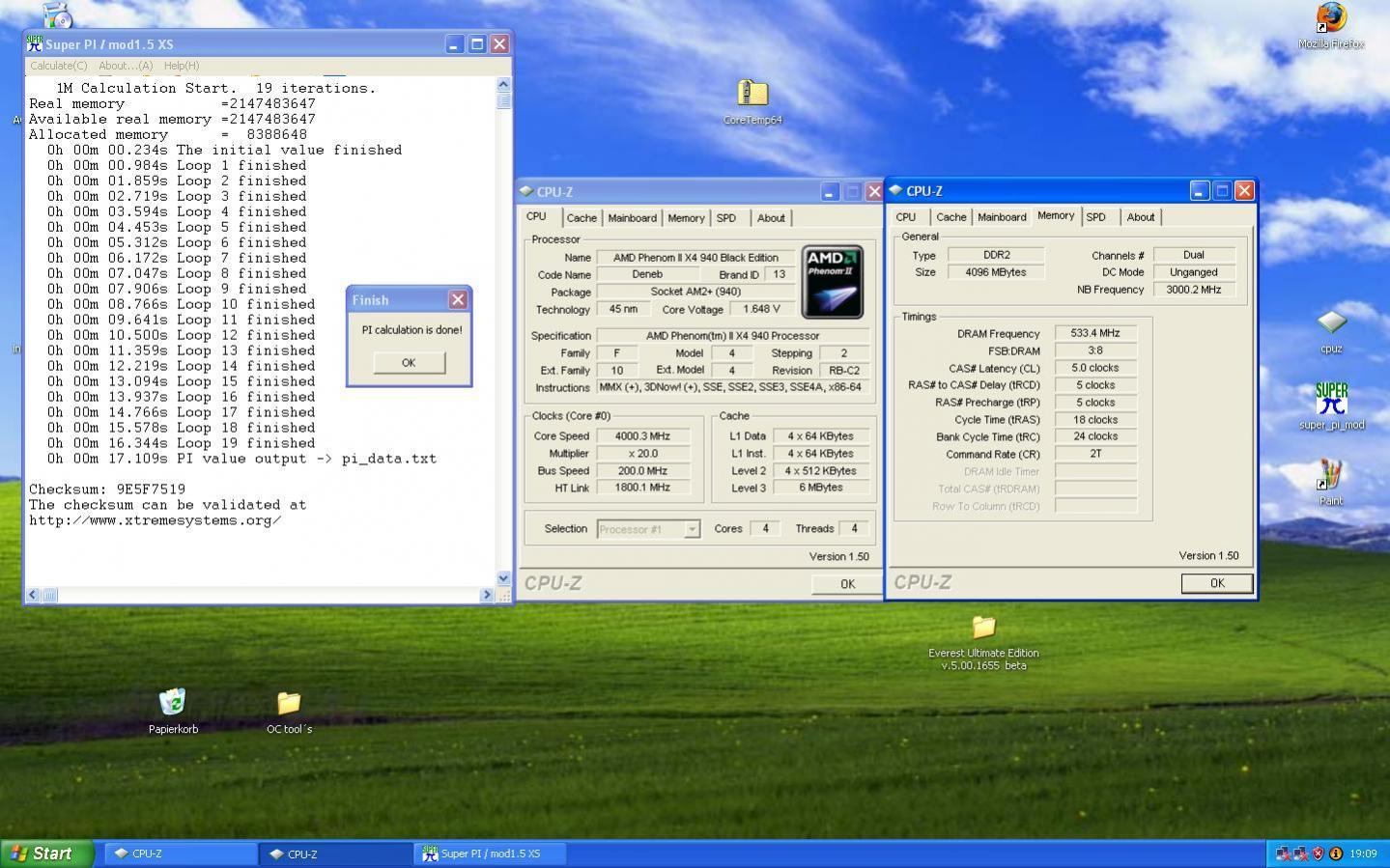
Task: Click the NB Frequency value 3000.2 MHz
Action: click(x=1194, y=290)
